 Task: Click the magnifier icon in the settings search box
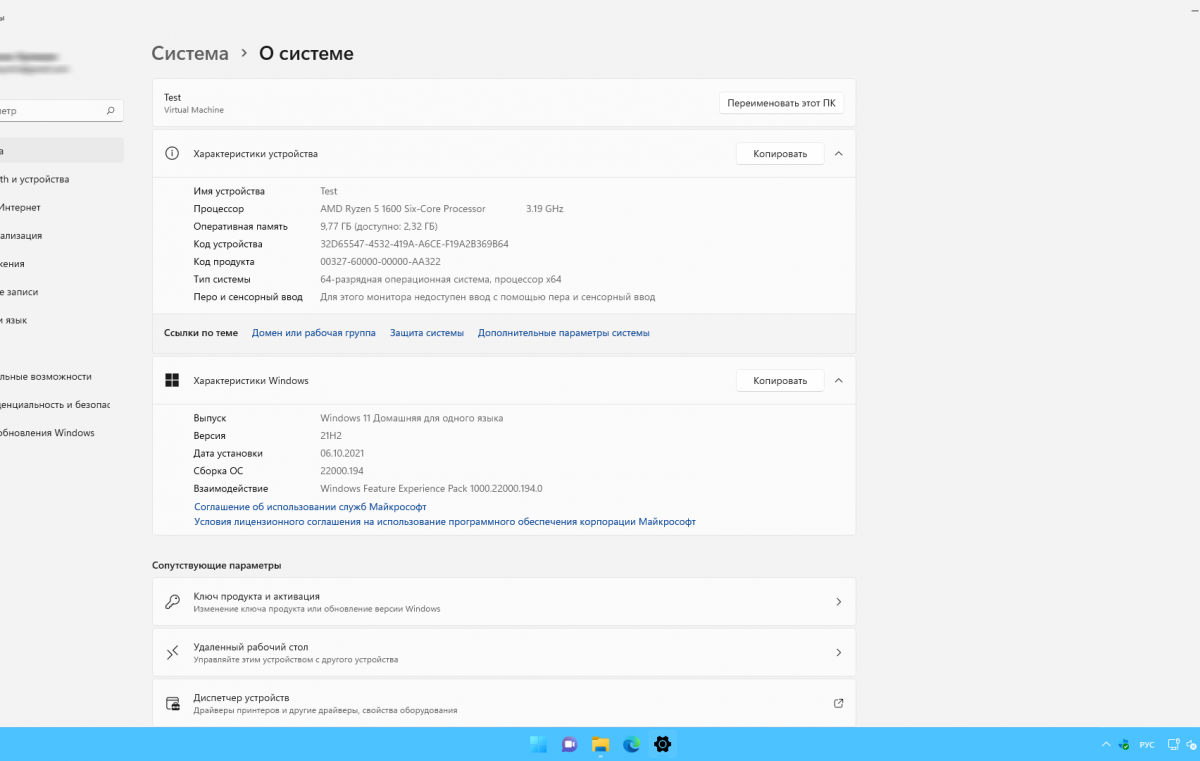coord(111,111)
